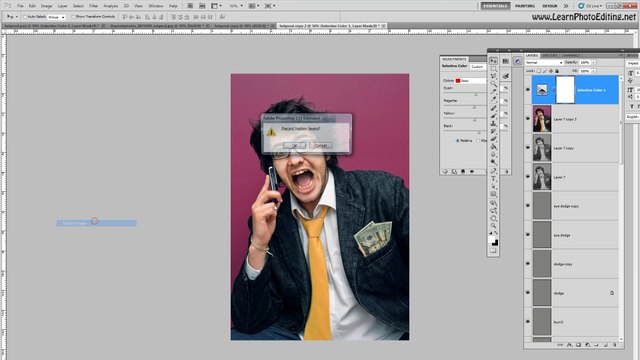Click the Add layer mask icon in Layers panel
The height and width of the screenshot is (360, 640).
coord(578,345)
